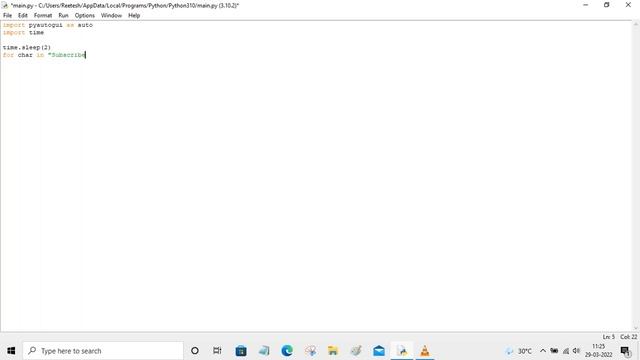640x360 pixels.
Task: Open the clock and date flyout
Action: [x=598, y=351]
